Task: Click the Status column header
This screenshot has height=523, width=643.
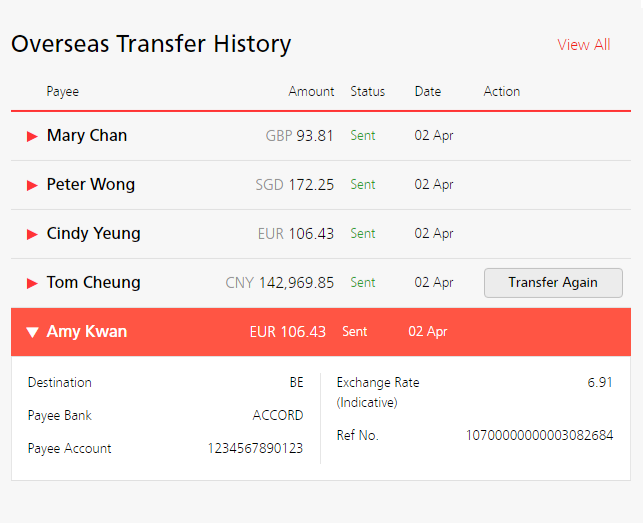Action: point(367,92)
